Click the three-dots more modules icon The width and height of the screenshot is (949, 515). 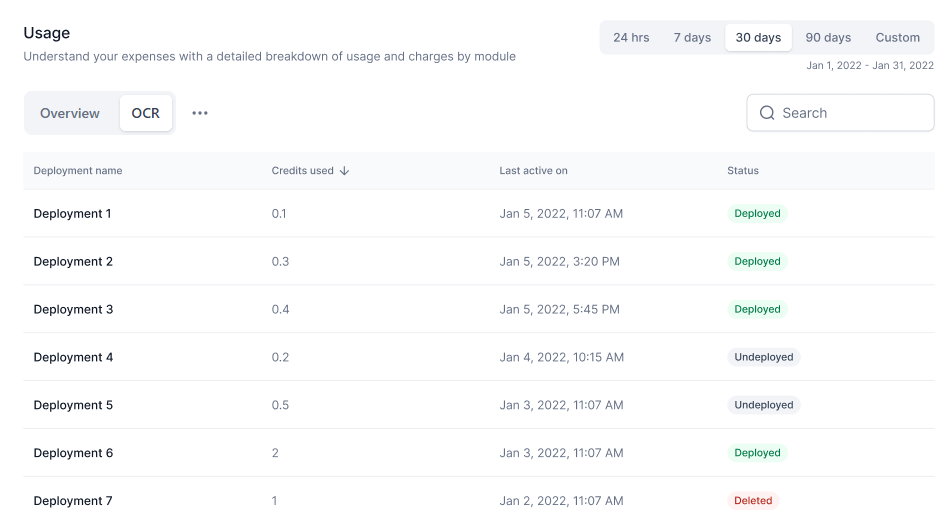point(200,113)
